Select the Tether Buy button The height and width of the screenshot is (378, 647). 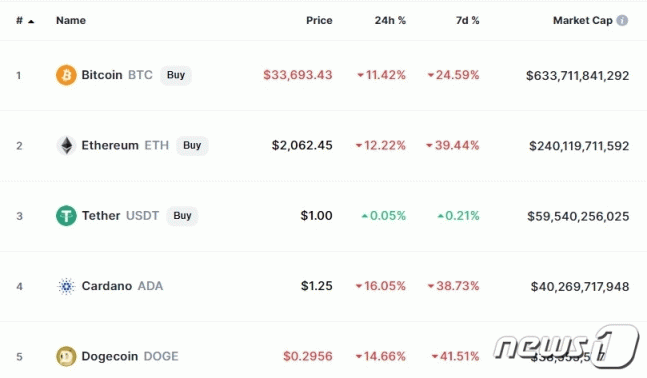[182, 216]
